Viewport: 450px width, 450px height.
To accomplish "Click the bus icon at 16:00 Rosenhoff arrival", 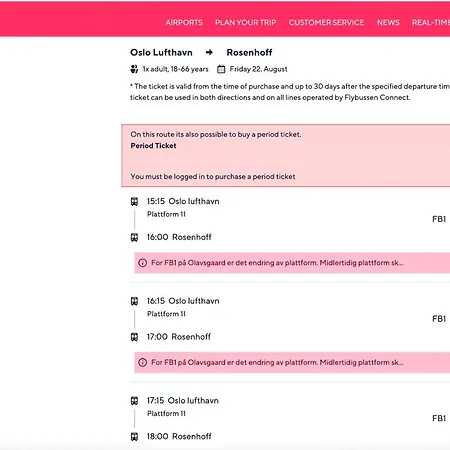I will click(134, 237).
